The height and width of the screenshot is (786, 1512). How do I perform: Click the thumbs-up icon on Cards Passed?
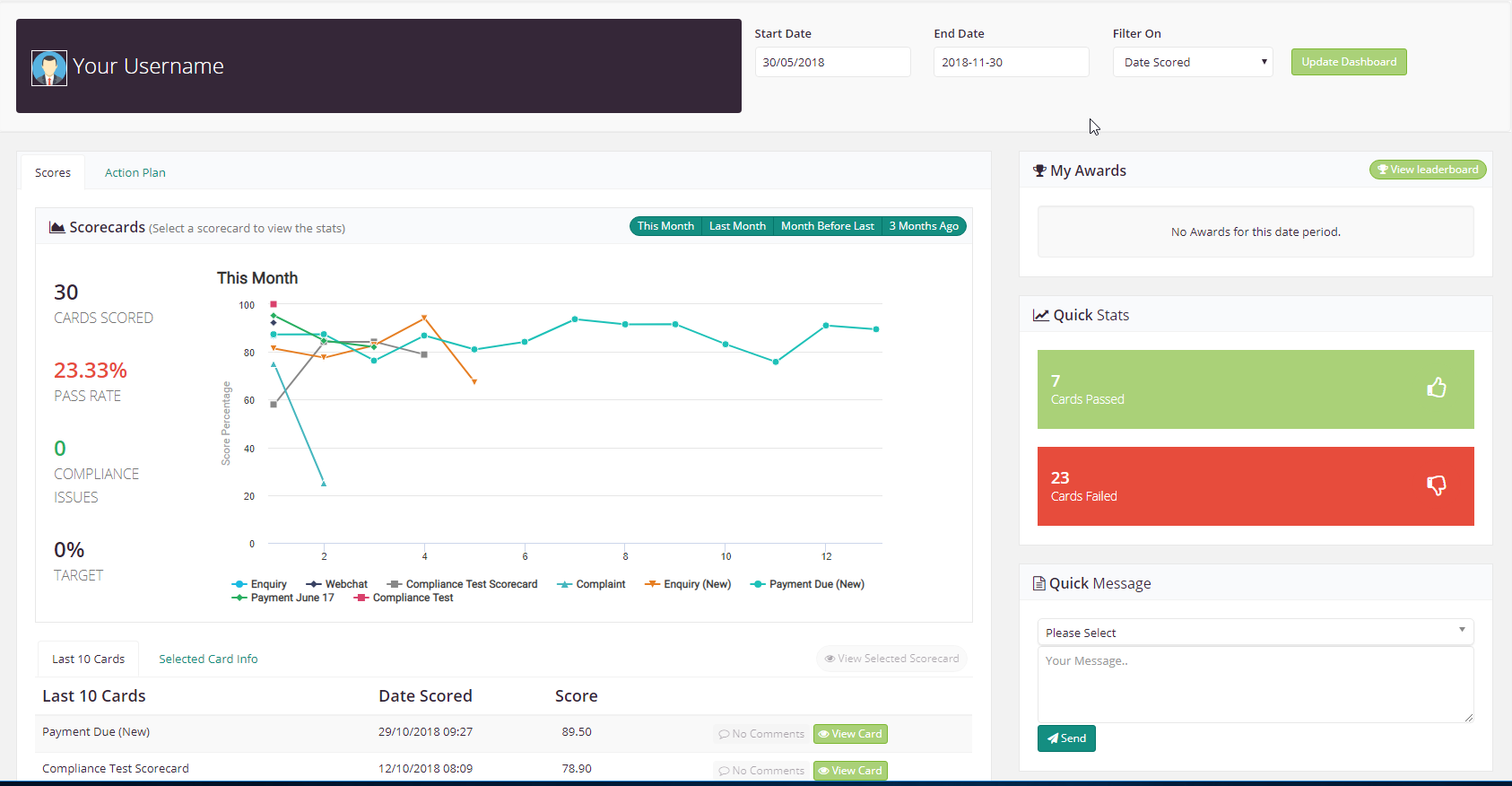[x=1436, y=388]
